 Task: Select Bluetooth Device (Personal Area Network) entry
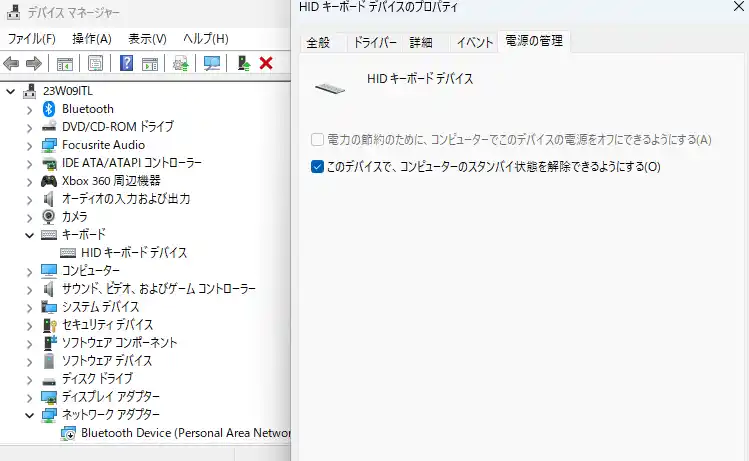click(185, 433)
